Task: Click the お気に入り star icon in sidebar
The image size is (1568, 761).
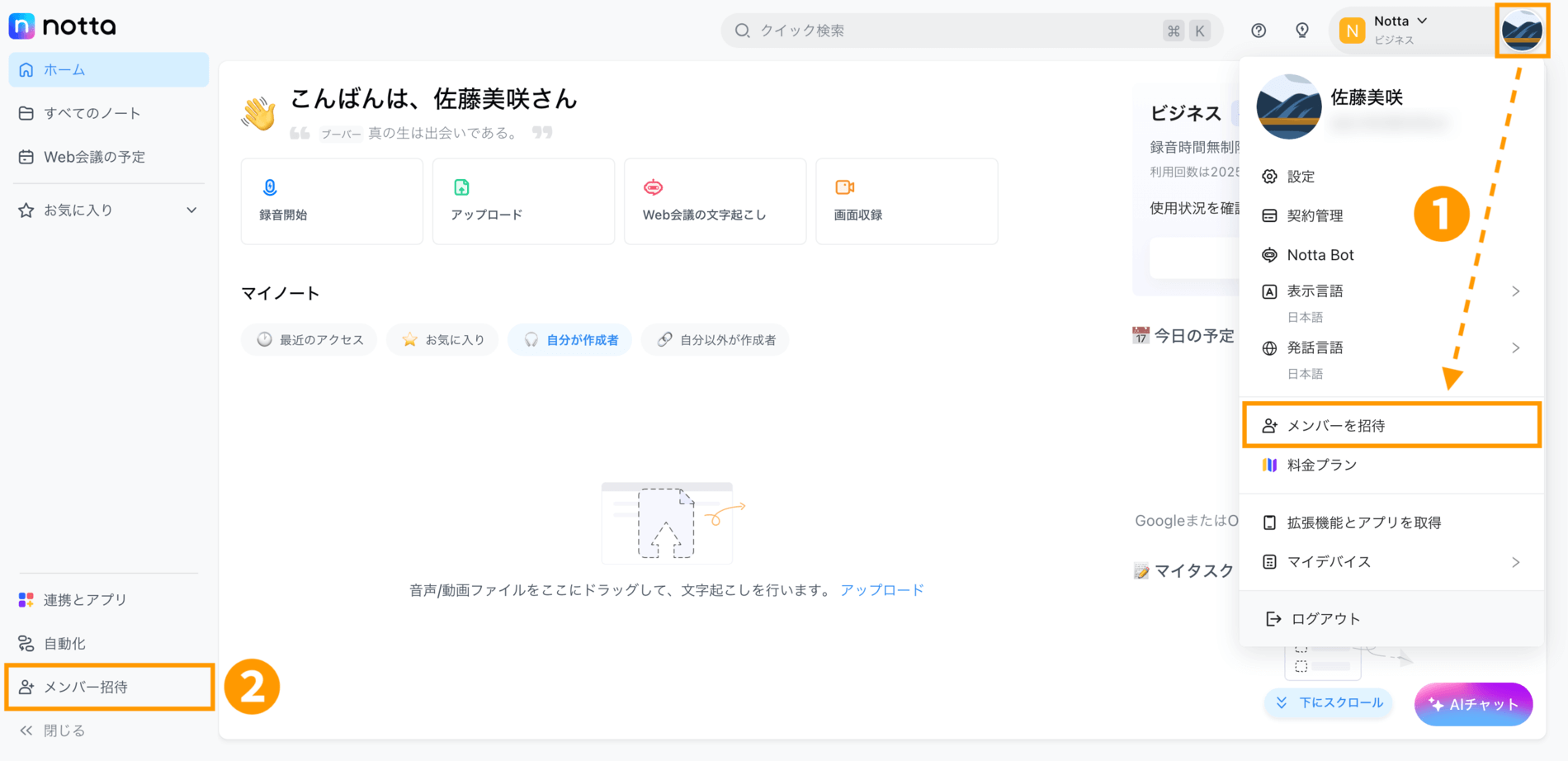Action: point(26,210)
